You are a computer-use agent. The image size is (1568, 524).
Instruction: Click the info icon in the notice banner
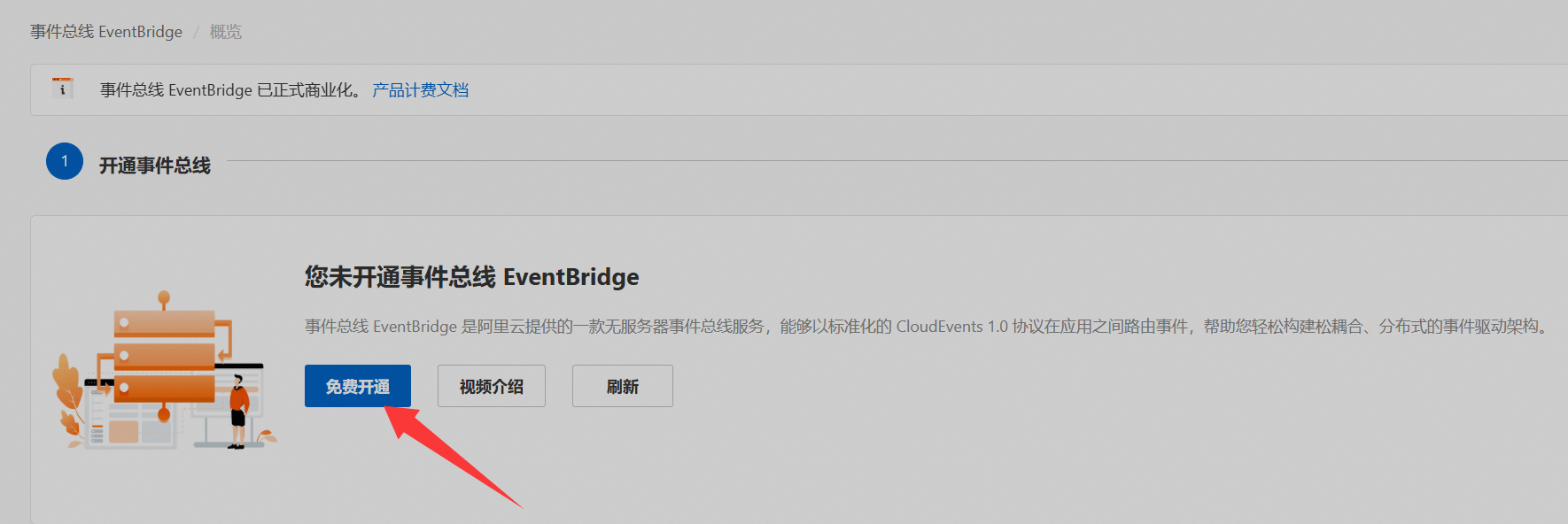(x=62, y=89)
